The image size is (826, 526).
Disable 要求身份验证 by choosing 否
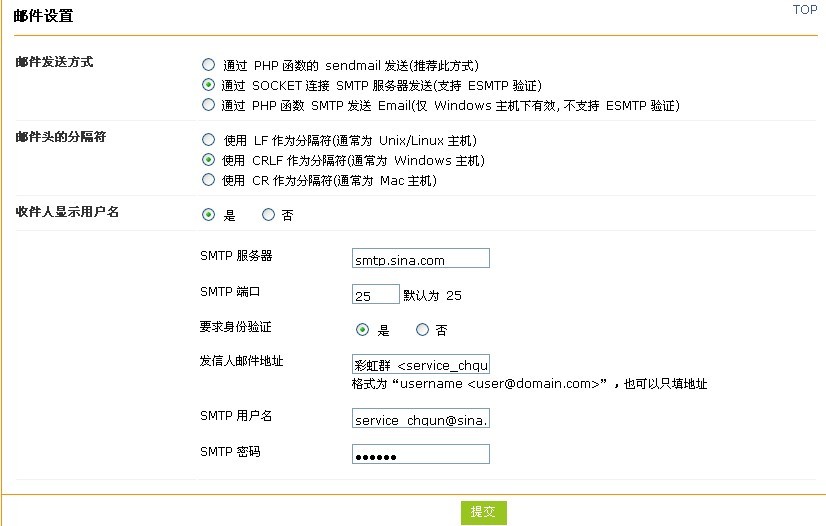coord(422,330)
